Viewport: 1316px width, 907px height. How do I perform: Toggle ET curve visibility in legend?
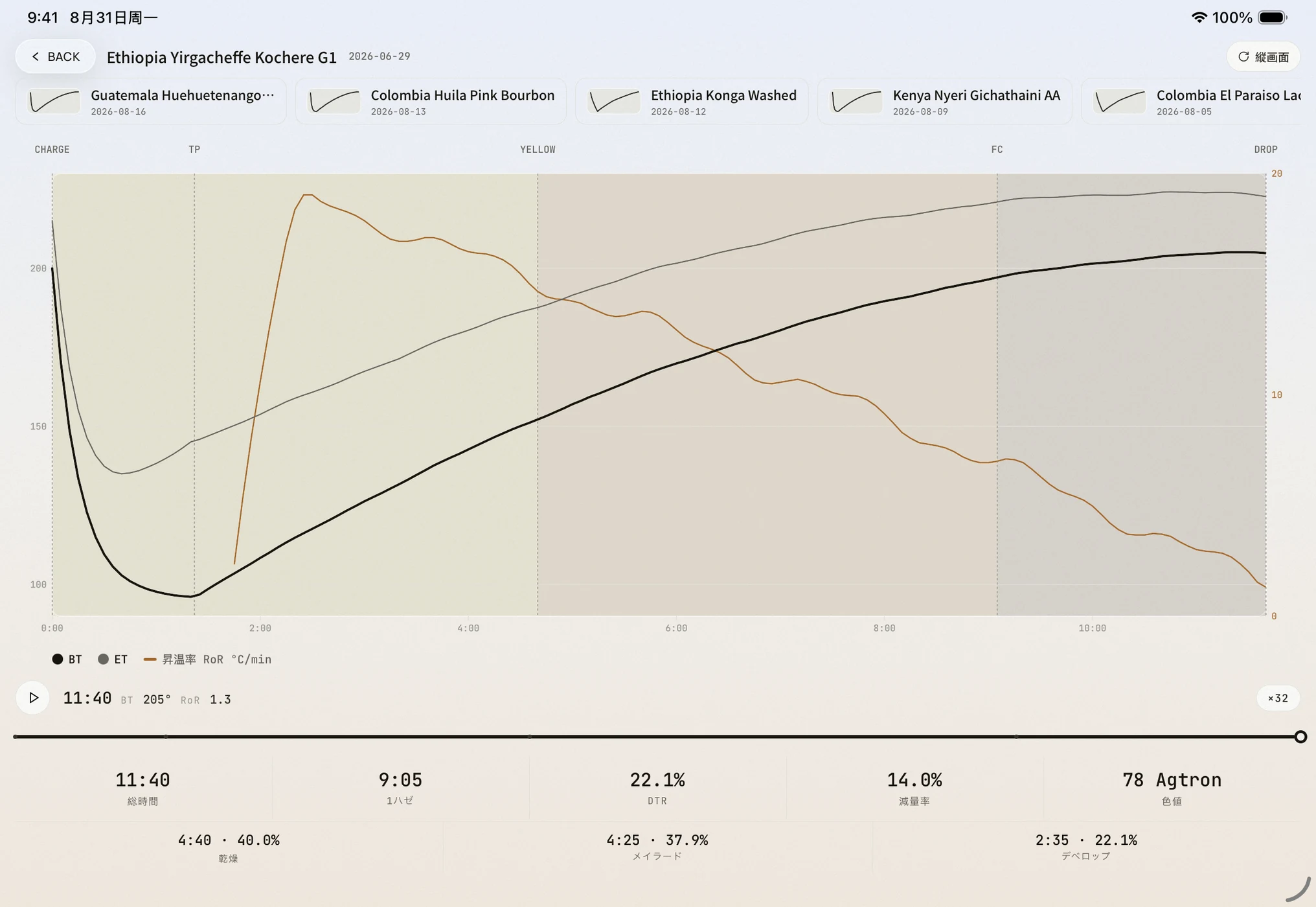click(113, 659)
